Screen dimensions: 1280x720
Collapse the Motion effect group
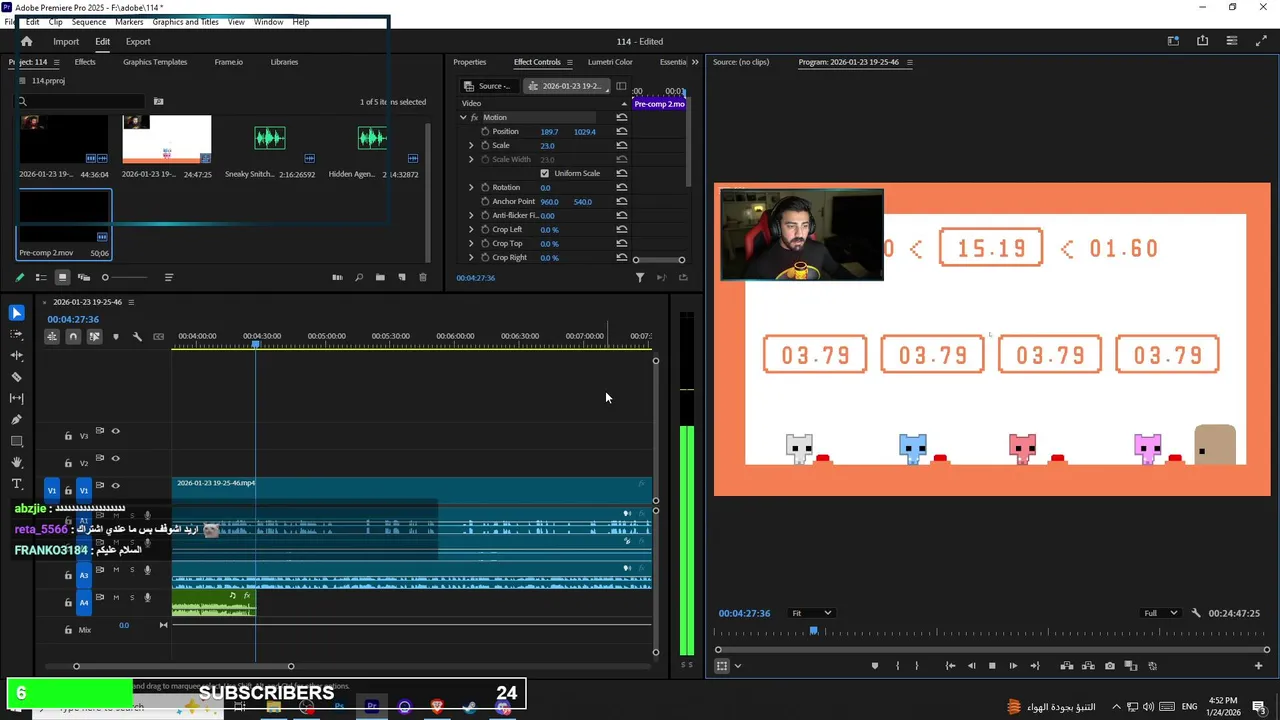click(463, 117)
